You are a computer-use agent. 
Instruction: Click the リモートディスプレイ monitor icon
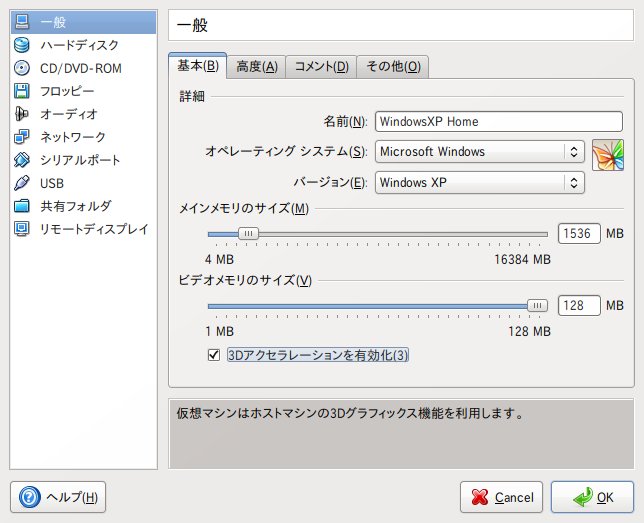(x=22, y=229)
